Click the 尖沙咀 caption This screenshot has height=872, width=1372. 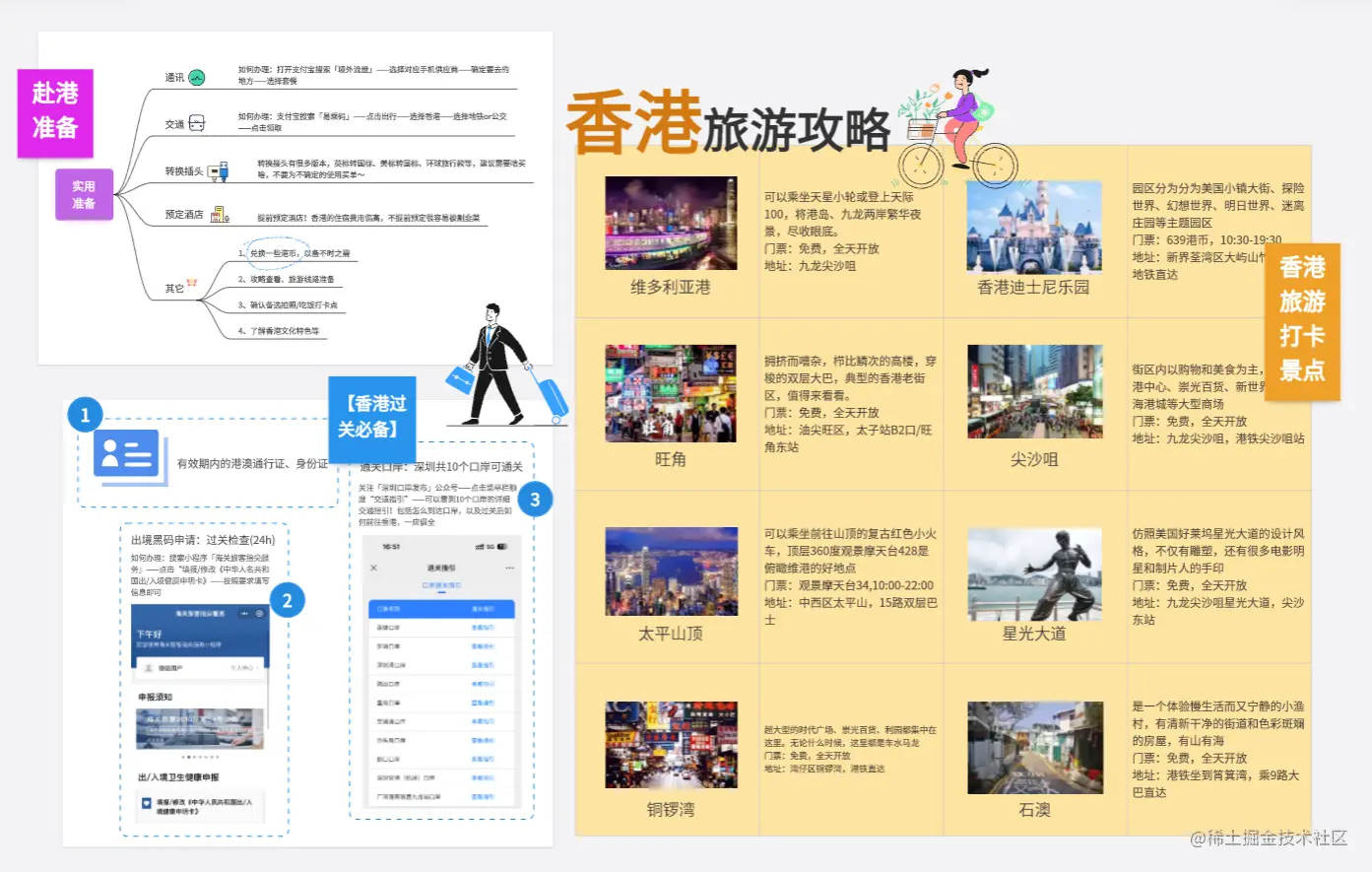pos(1034,460)
